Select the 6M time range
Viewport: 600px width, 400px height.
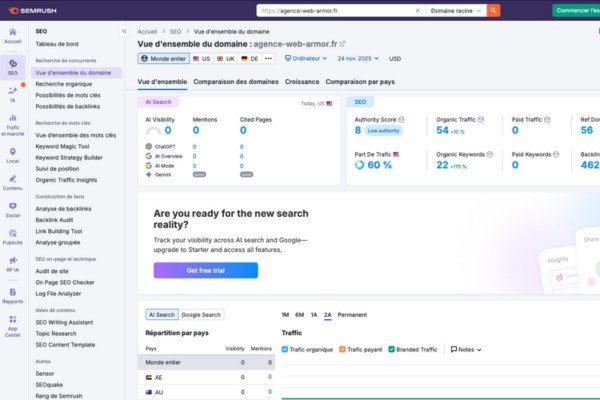(300, 315)
